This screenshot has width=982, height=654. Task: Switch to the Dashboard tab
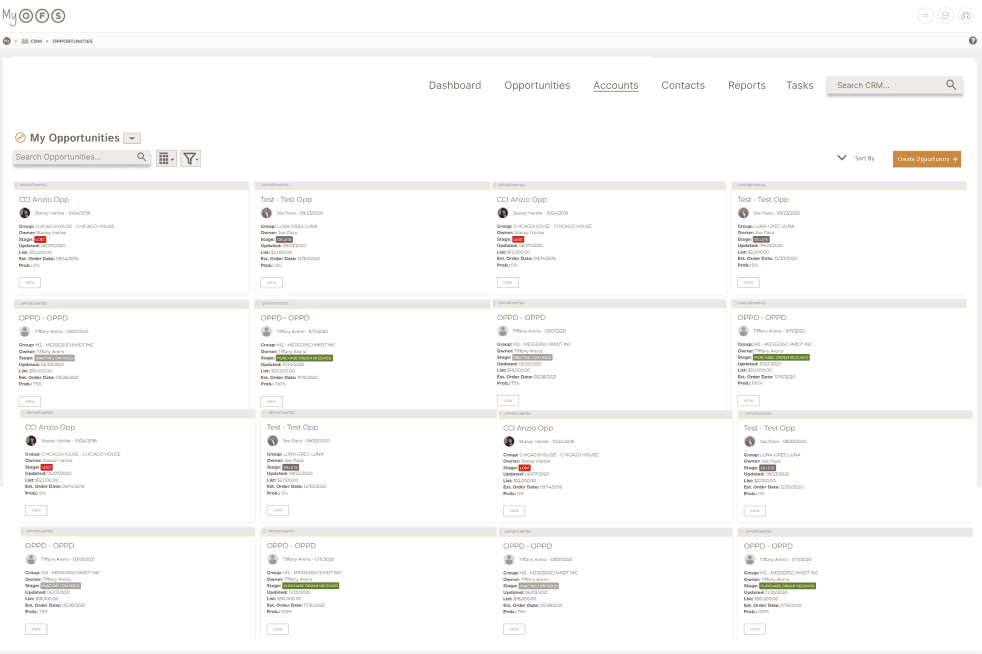455,85
